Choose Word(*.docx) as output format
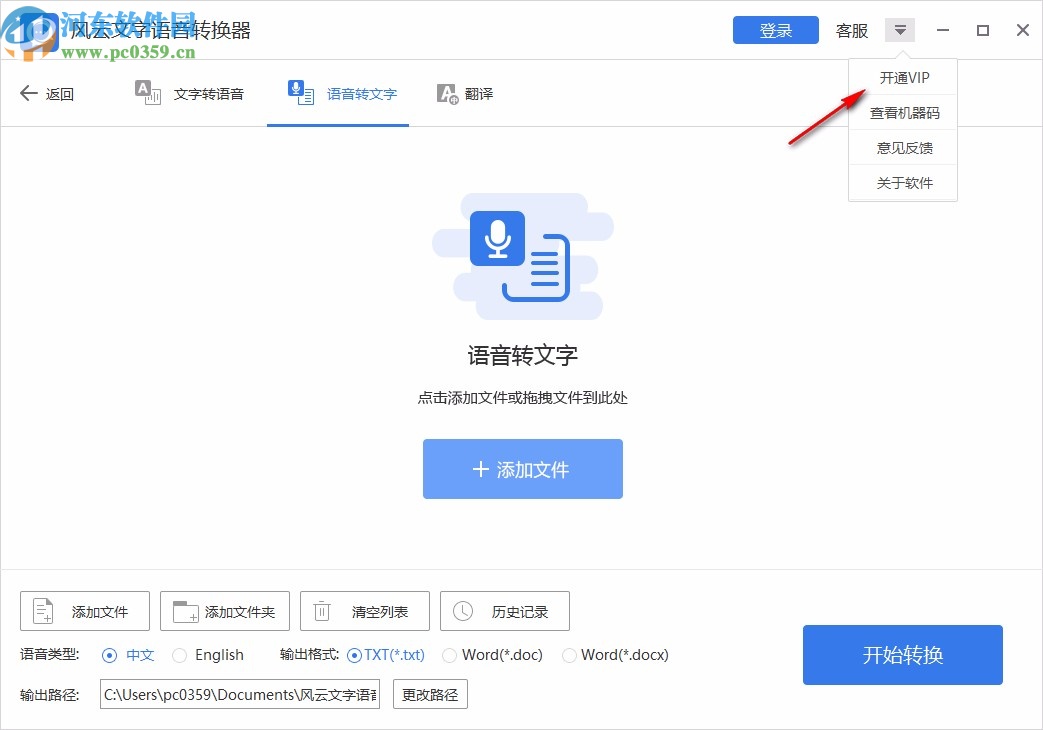The image size is (1043, 730). 569,655
